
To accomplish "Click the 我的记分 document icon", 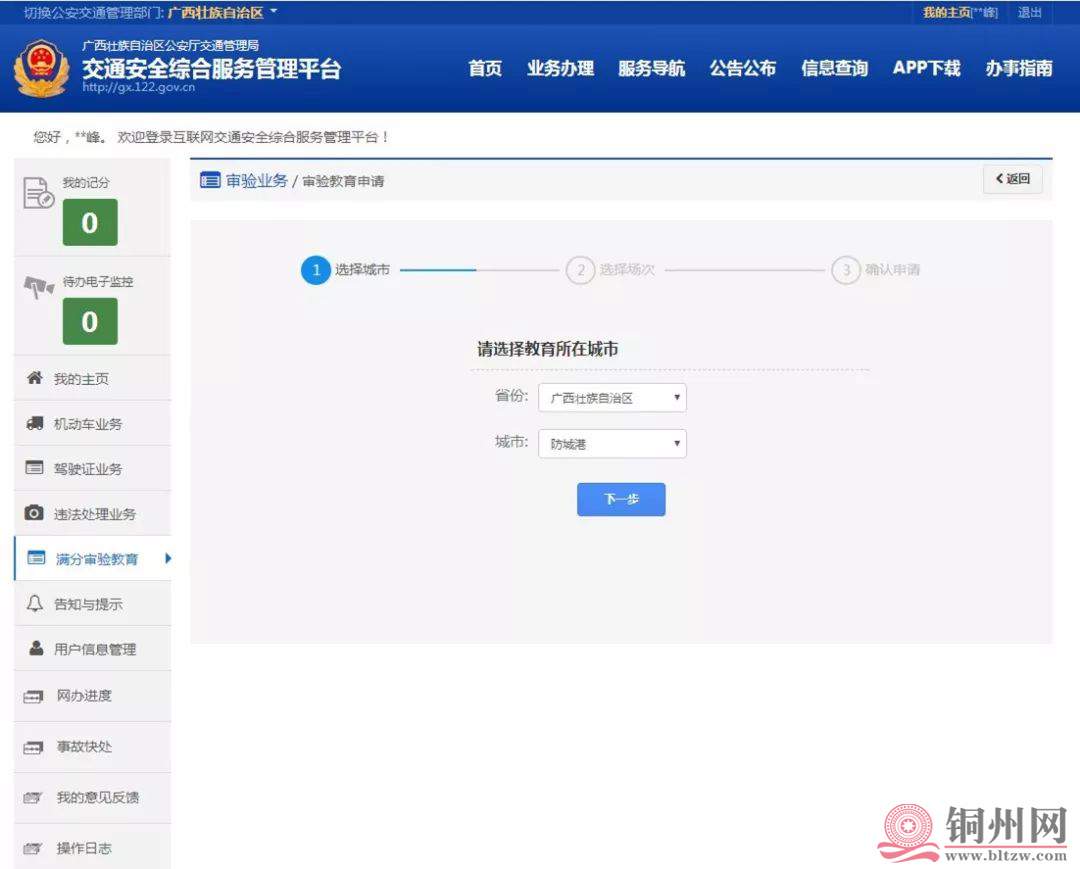I will point(38,192).
